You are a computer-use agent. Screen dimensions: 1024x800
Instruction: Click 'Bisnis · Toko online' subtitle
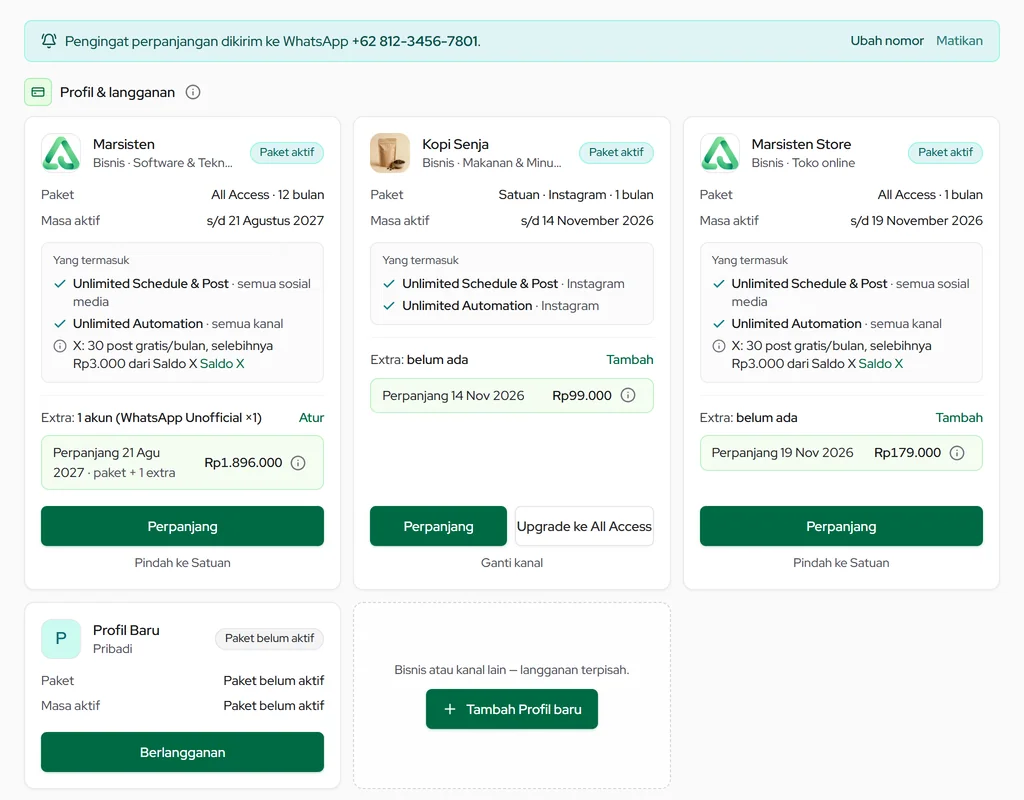[803, 163]
